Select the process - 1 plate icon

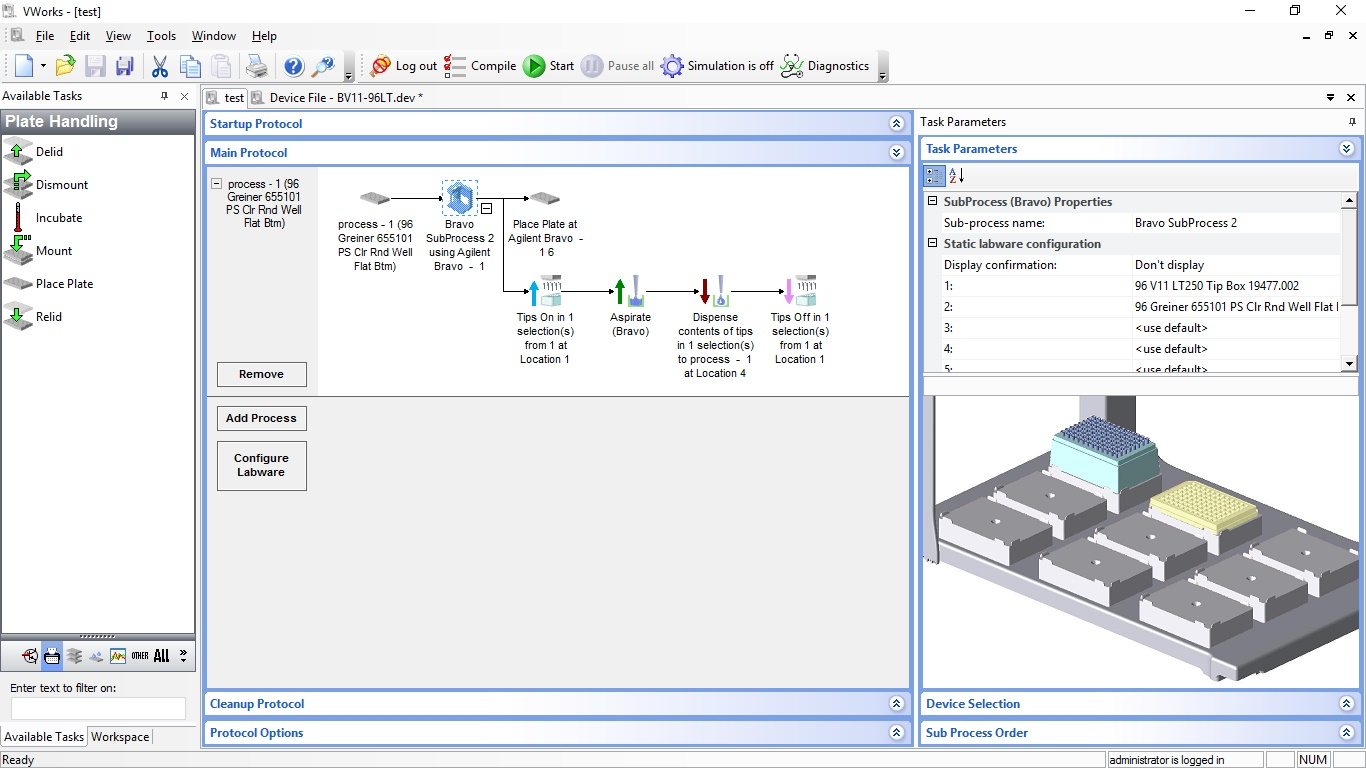375,198
